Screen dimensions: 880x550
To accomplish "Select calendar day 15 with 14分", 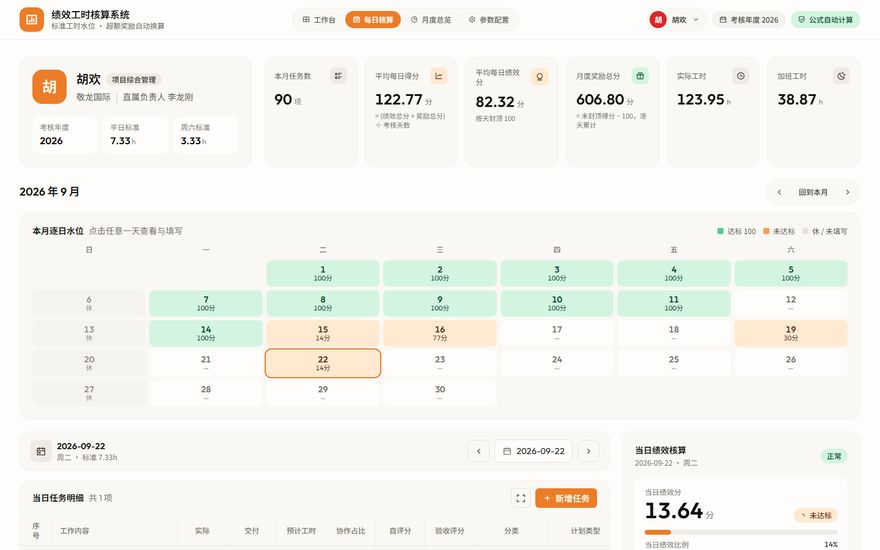I will tap(323, 333).
